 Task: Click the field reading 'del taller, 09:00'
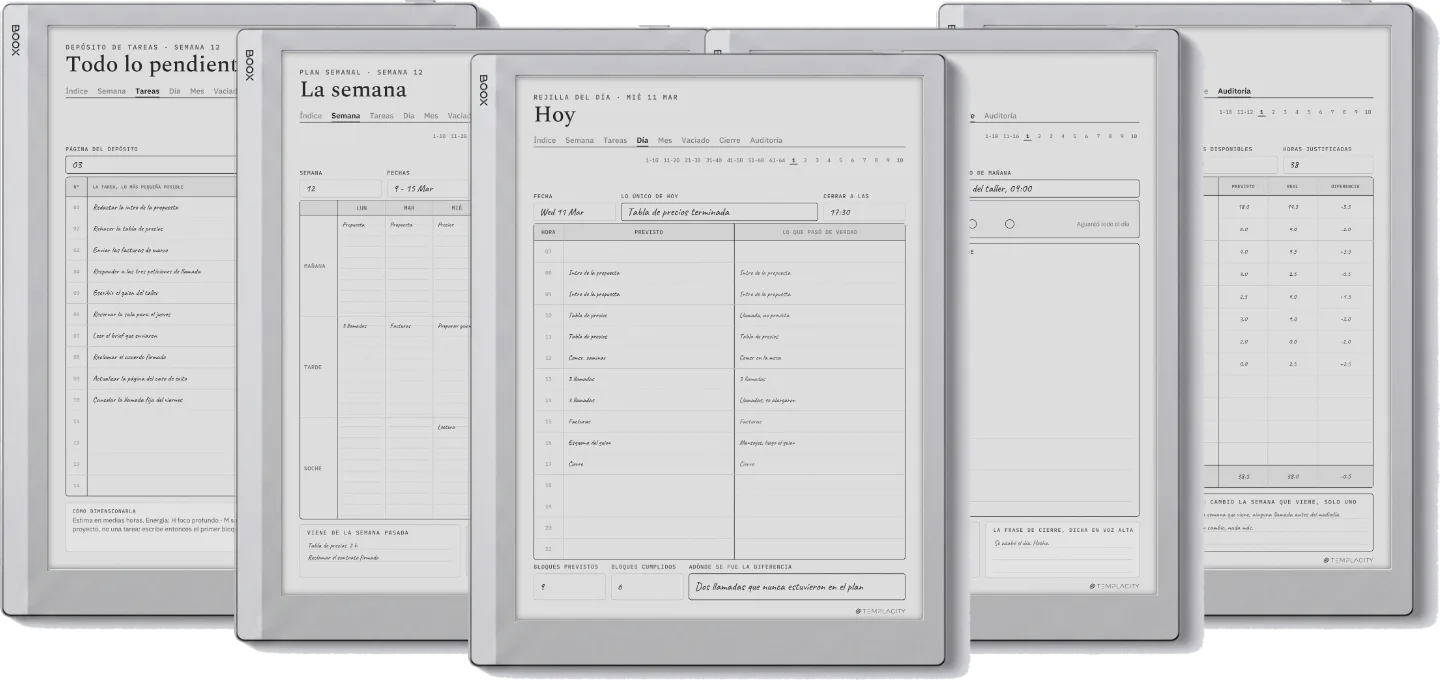click(1053, 188)
